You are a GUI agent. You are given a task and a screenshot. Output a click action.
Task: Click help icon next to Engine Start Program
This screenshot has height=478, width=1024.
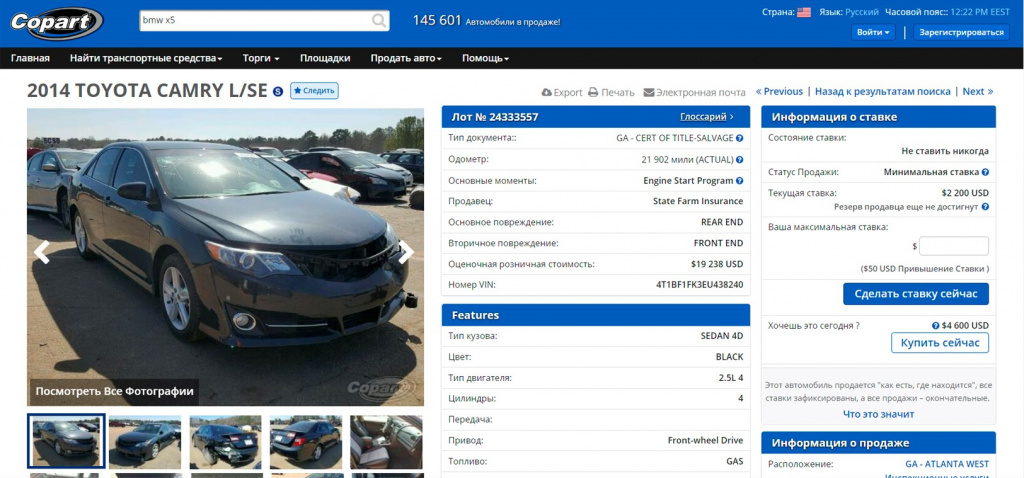click(x=739, y=181)
